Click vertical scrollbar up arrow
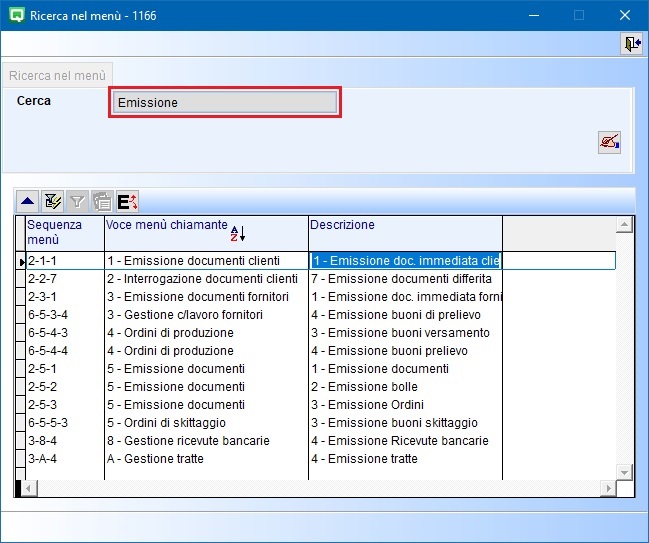 click(x=625, y=226)
